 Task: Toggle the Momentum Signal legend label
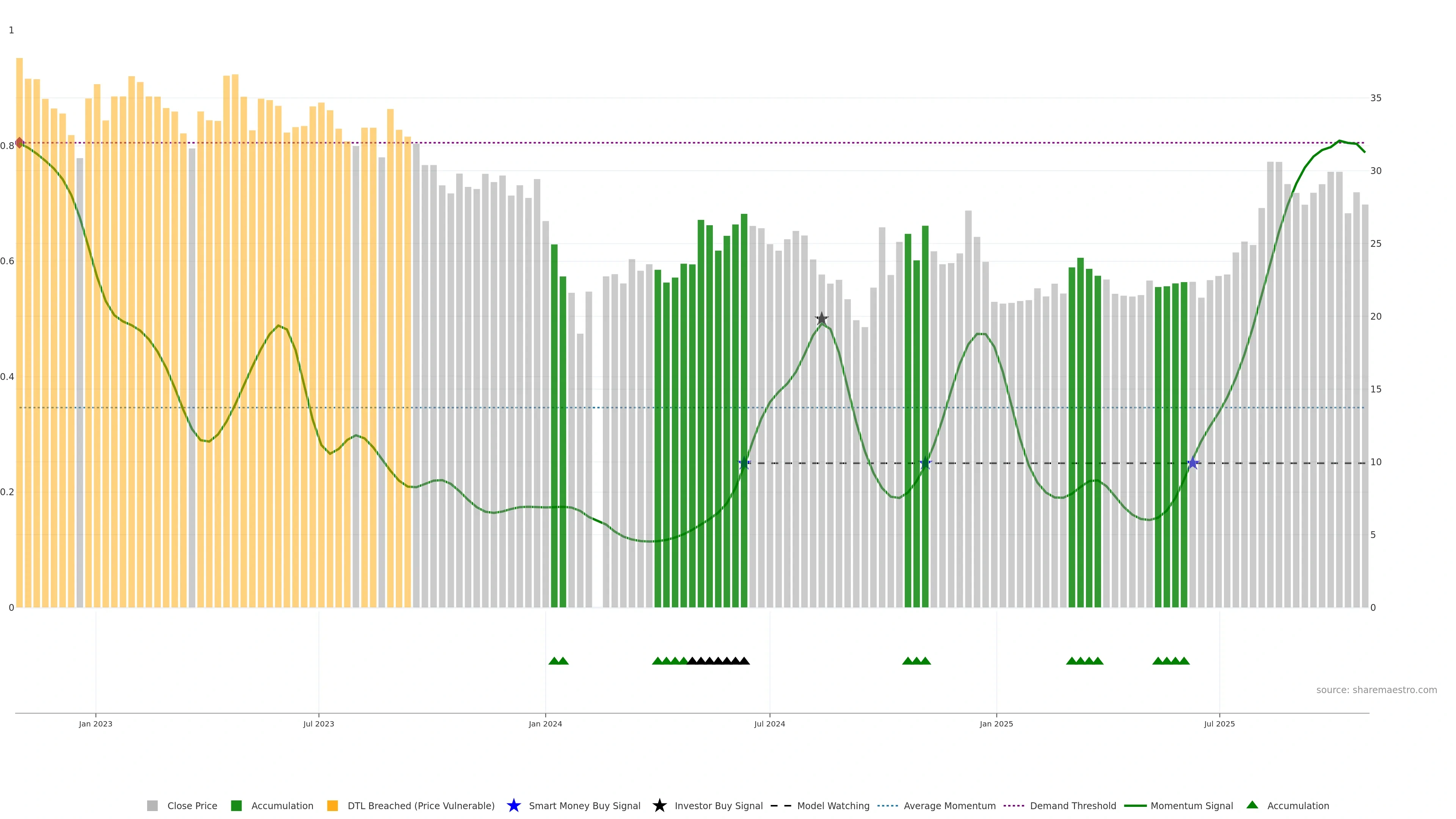coord(1191,806)
